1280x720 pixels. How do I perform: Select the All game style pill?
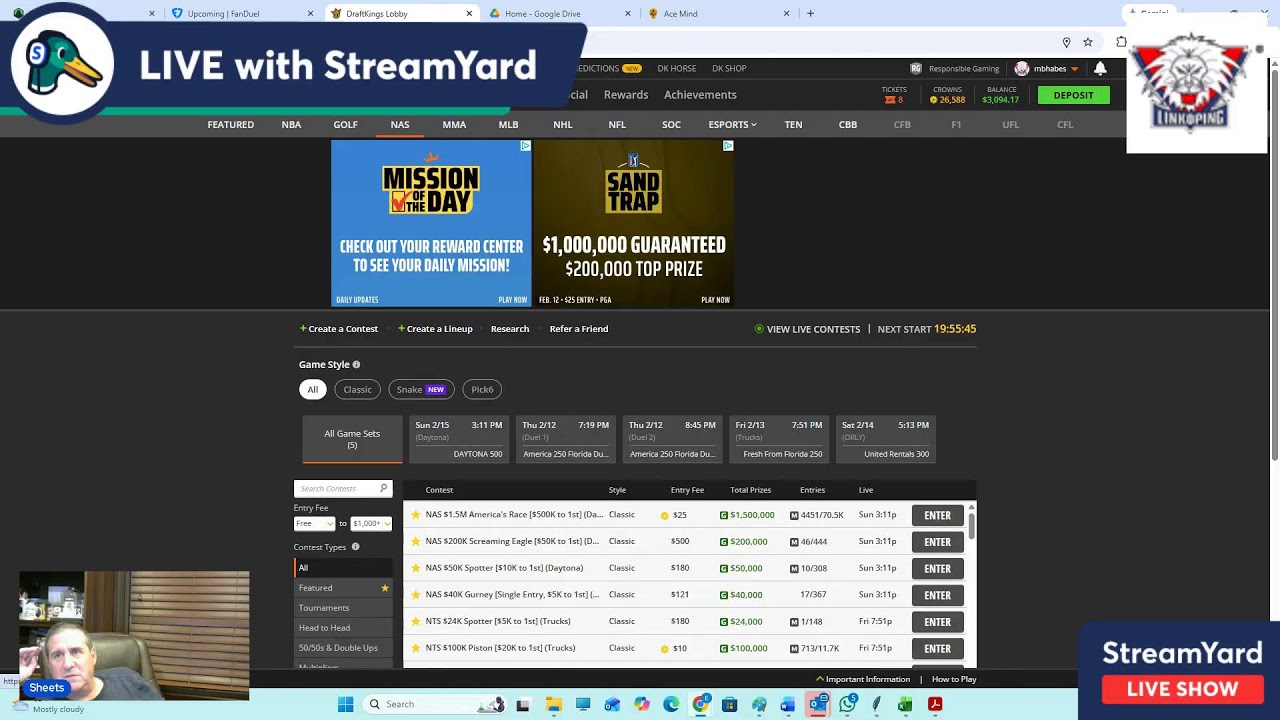[x=312, y=389]
